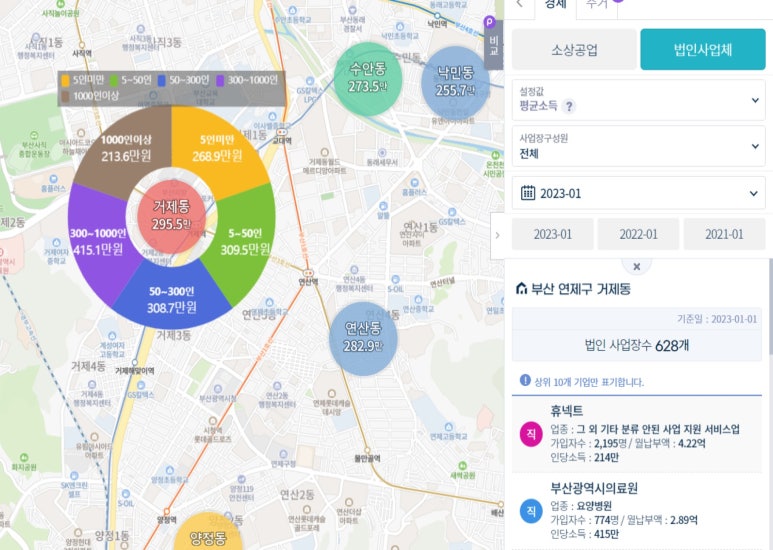Select the 2022-01 date chip
Viewport: 773px width, 550px height.
638,234
